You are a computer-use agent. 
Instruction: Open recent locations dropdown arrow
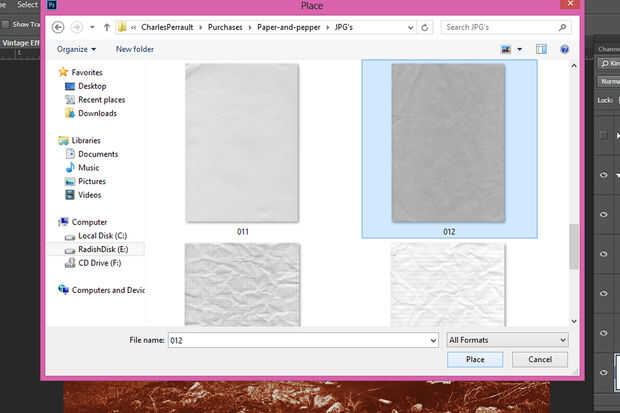point(92,27)
